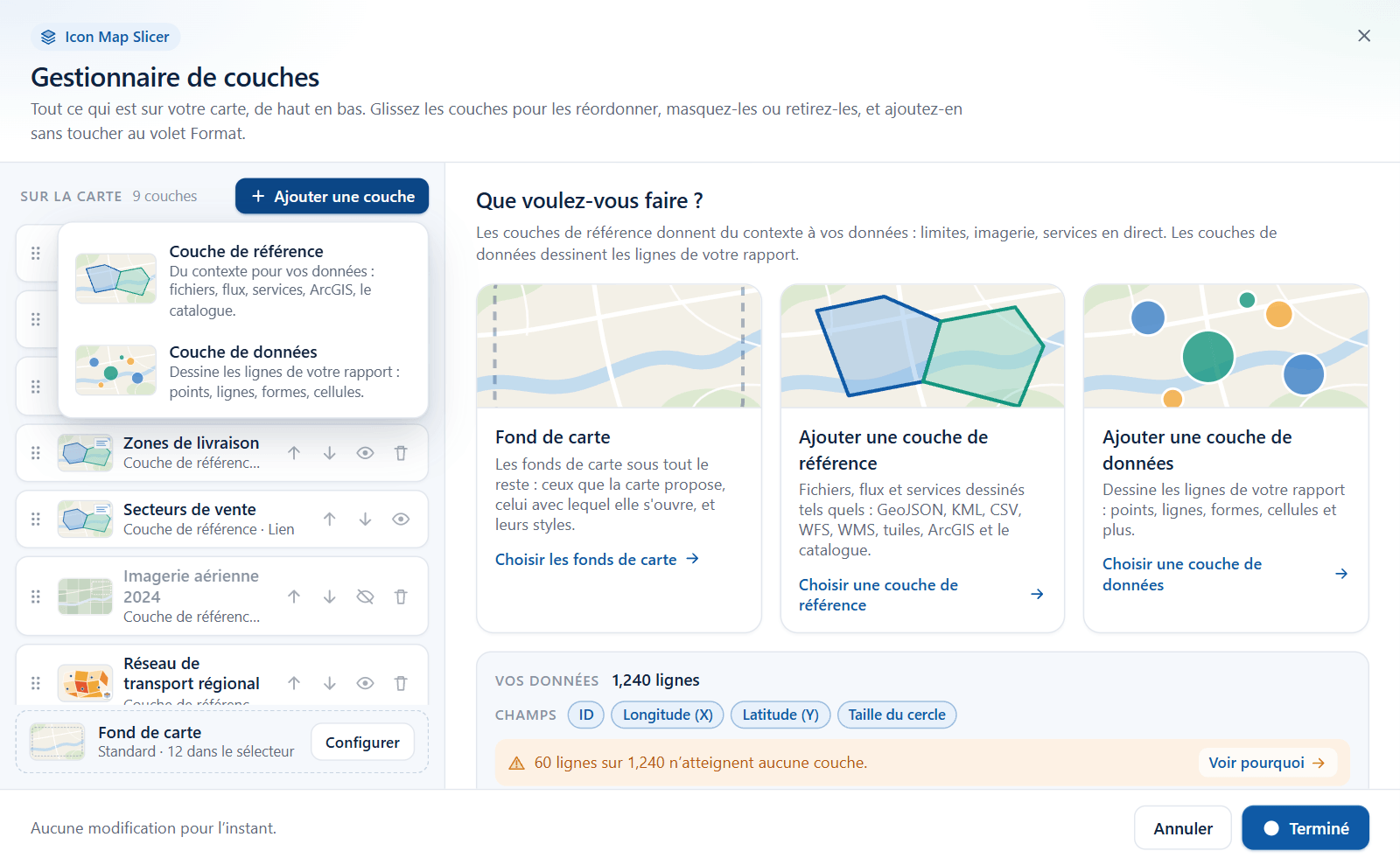This screenshot has height=865, width=1400.
Task: Move Réseau de transport régional layer up
Action: 294,683
